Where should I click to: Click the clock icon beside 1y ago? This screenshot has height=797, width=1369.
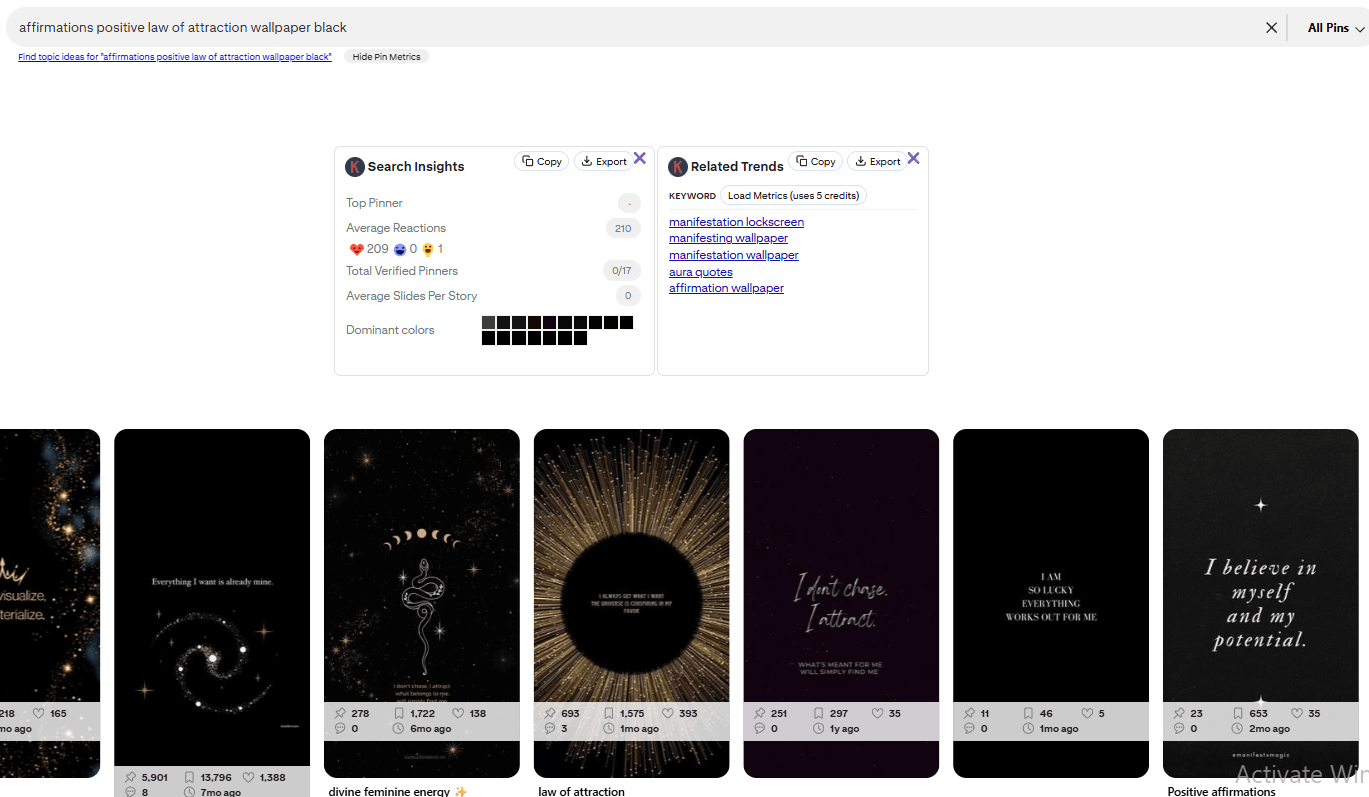[819, 729]
